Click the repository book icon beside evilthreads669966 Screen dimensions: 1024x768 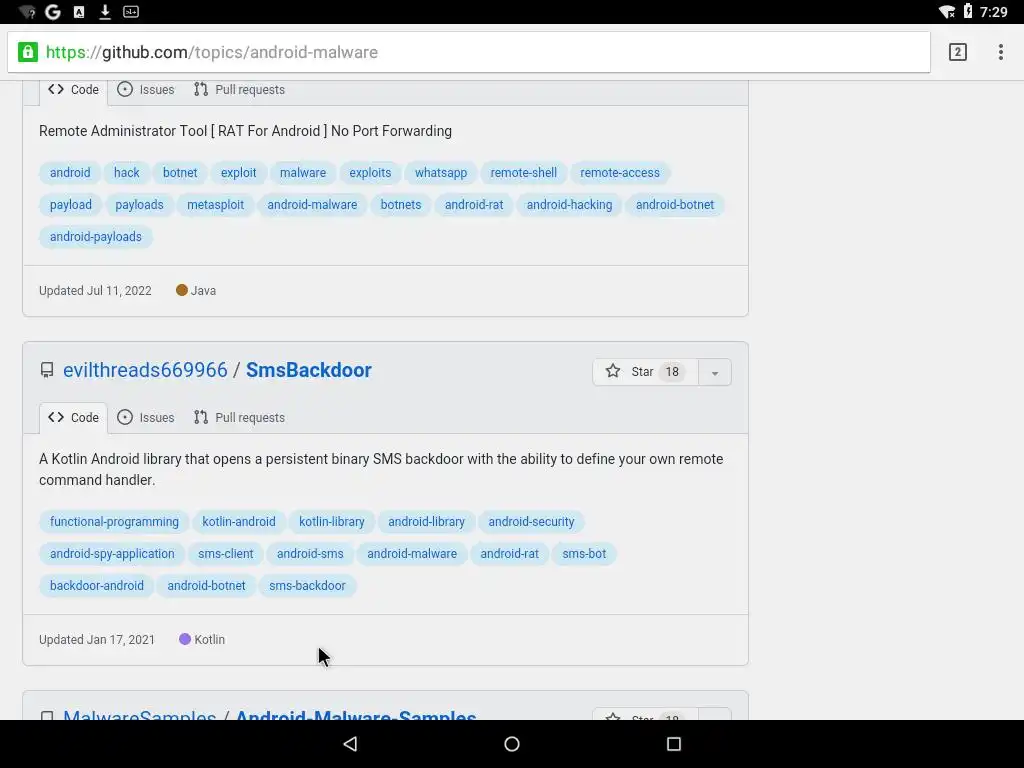point(47,370)
